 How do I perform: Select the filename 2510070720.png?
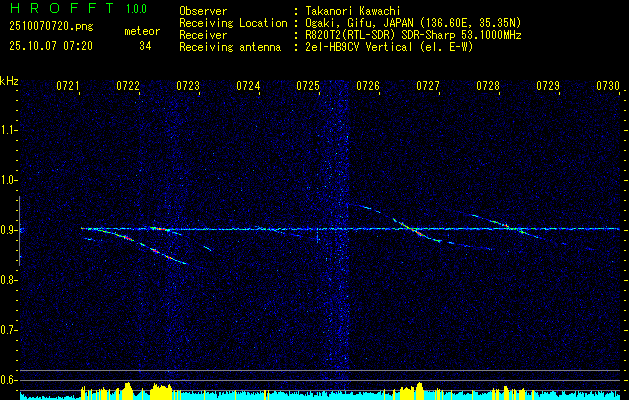[x=51, y=27]
